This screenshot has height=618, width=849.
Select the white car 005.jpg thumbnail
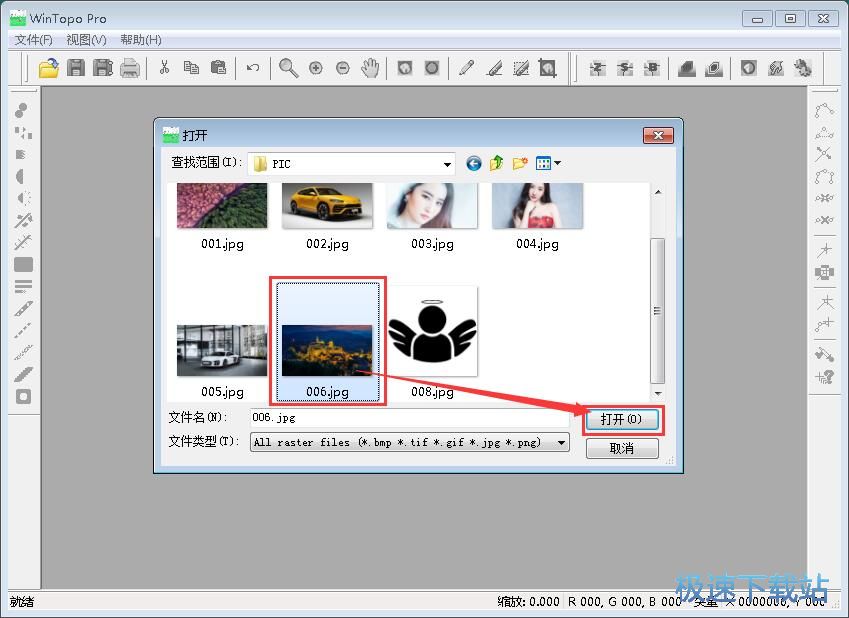(x=222, y=350)
